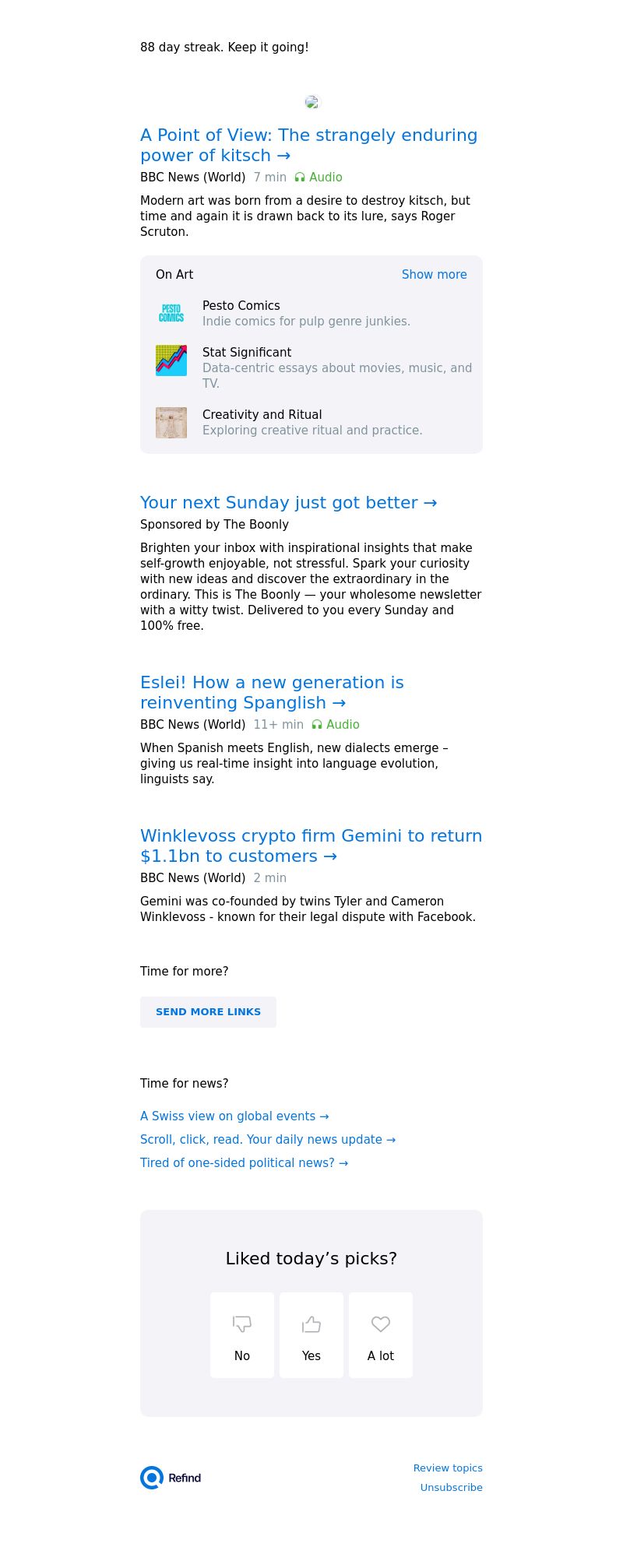Open the Eslei Spanglish article headline
The height and width of the screenshot is (1568, 623).
(272, 693)
